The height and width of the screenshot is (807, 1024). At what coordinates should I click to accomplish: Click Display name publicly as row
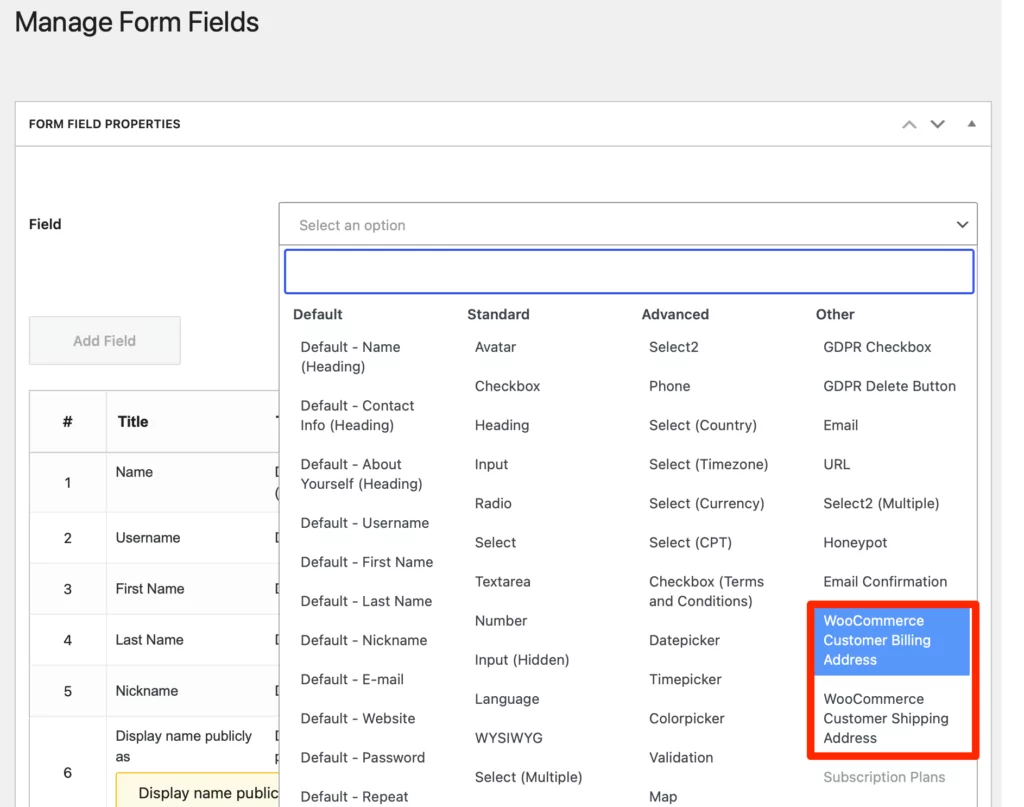154,762
